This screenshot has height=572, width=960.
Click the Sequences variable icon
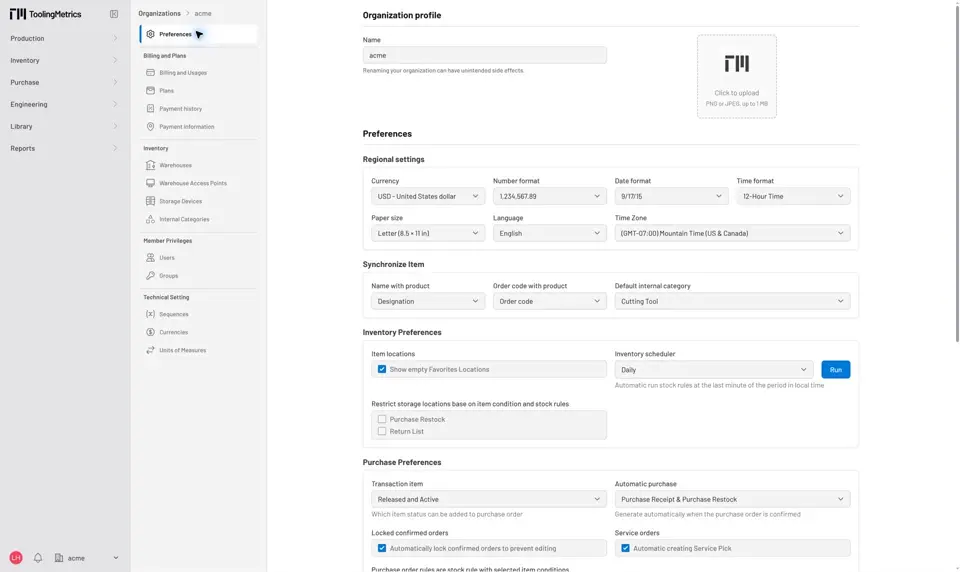click(x=151, y=314)
